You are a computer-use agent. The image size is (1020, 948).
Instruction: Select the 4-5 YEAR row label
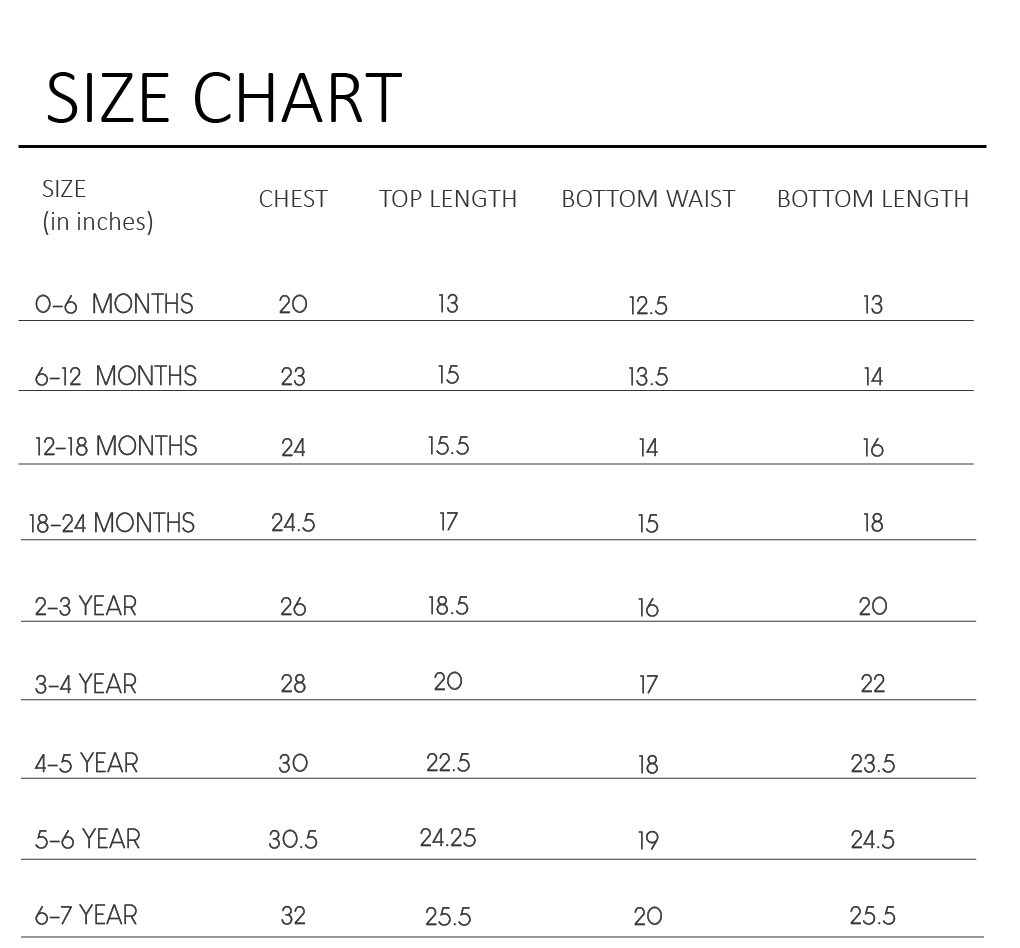(x=87, y=763)
